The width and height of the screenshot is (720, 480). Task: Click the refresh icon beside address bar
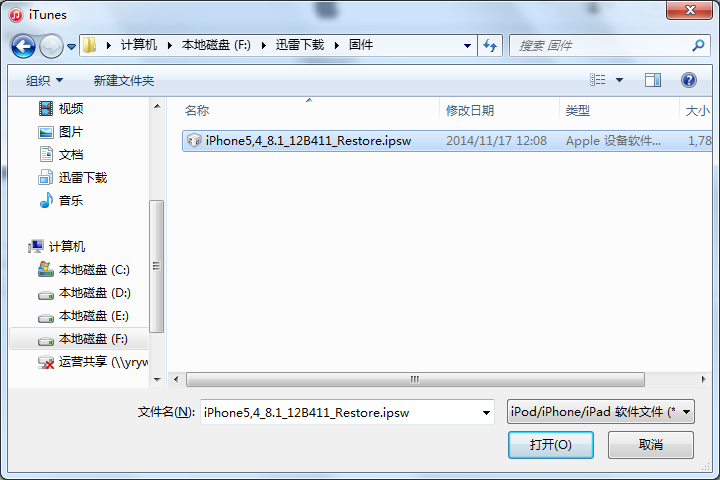(490, 45)
